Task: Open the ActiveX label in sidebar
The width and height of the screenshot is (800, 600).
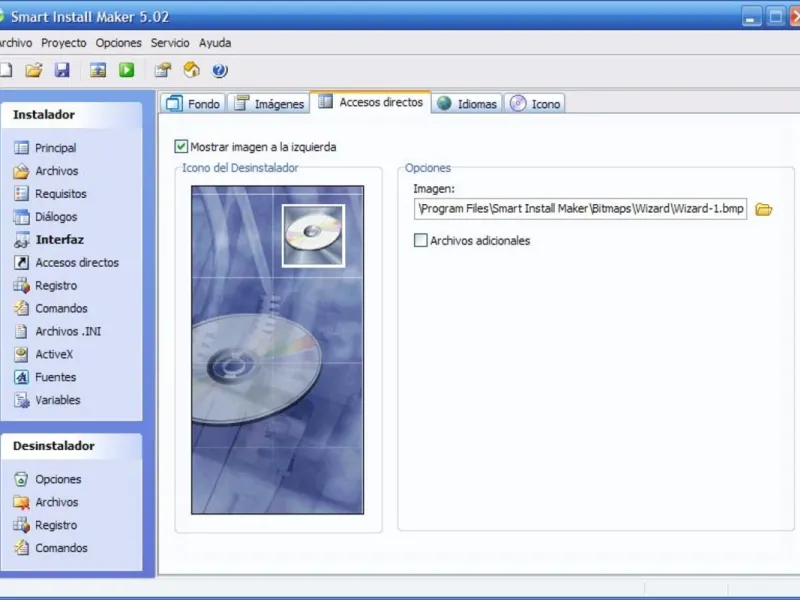Action: coord(54,354)
